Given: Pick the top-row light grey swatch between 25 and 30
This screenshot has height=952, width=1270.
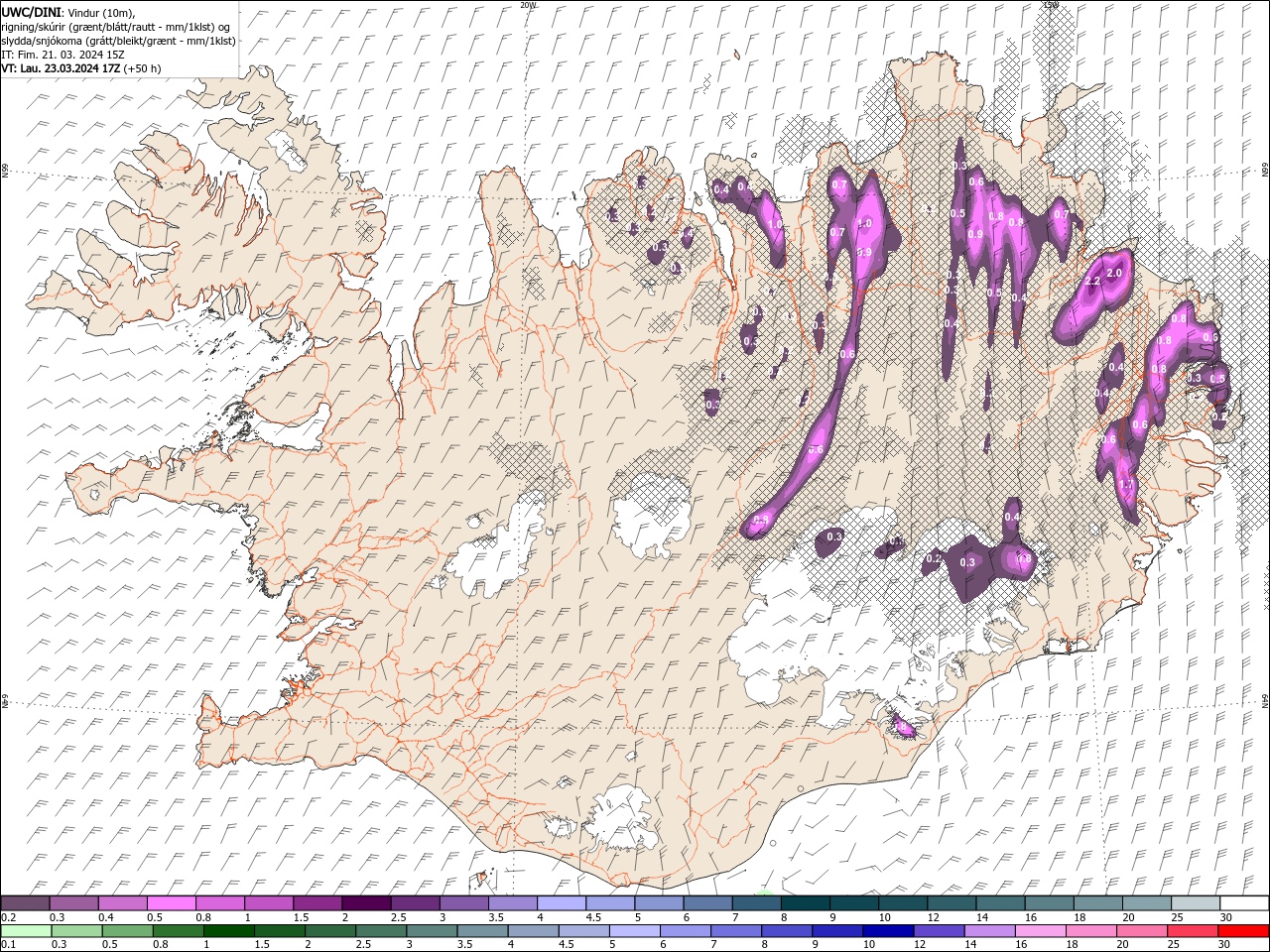Looking at the screenshot, I should pyautogui.click(x=1196, y=903).
